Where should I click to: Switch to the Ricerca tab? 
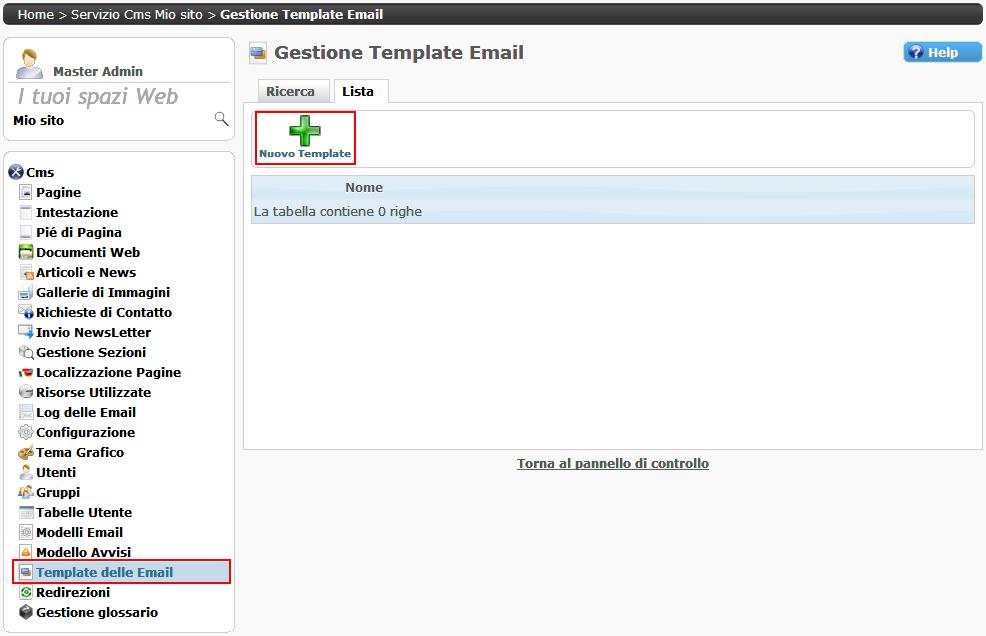(x=290, y=91)
